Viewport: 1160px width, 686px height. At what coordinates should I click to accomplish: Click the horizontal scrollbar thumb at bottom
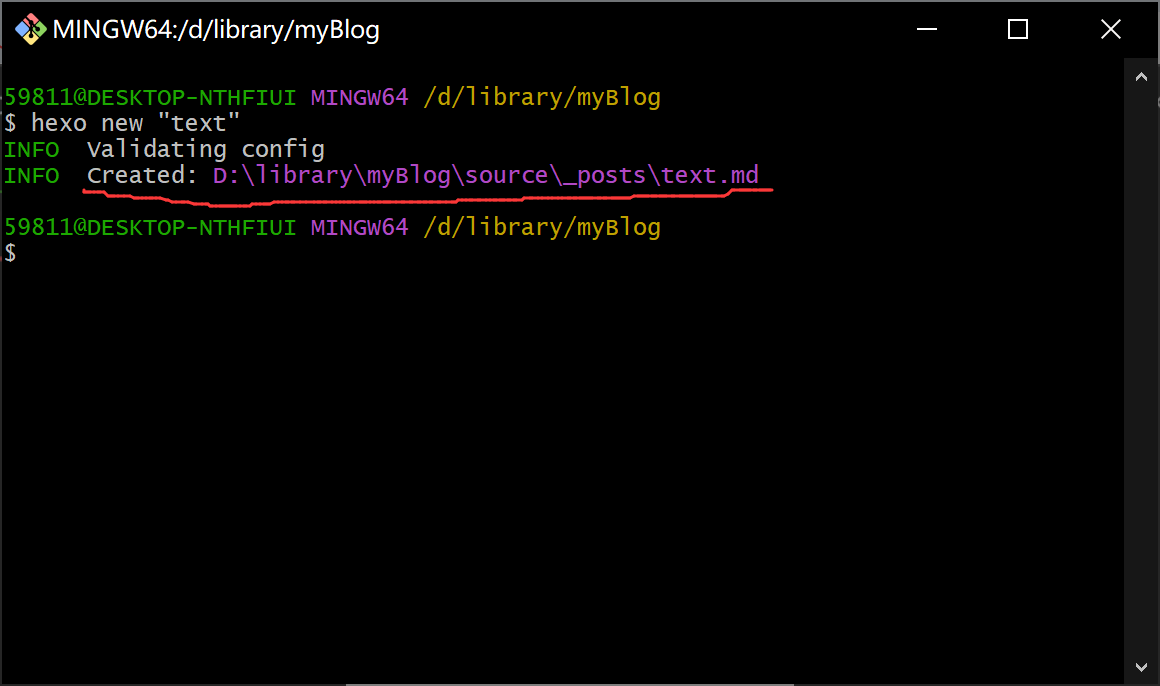pos(570,684)
